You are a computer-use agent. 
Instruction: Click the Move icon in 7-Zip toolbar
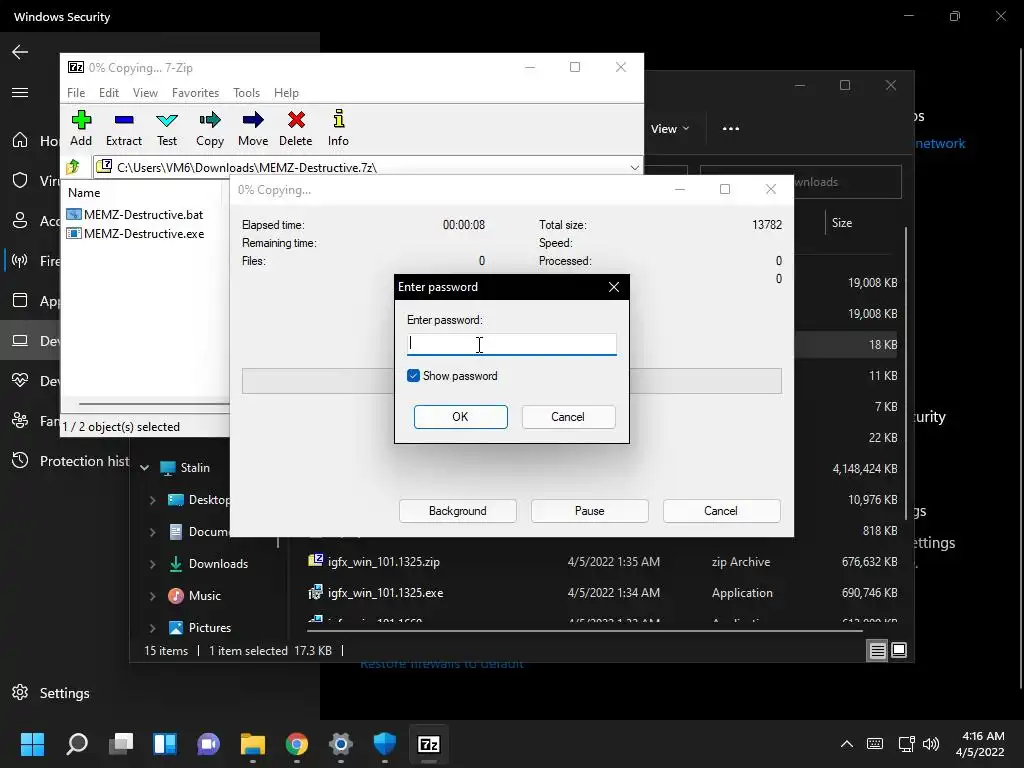(253, 120)
